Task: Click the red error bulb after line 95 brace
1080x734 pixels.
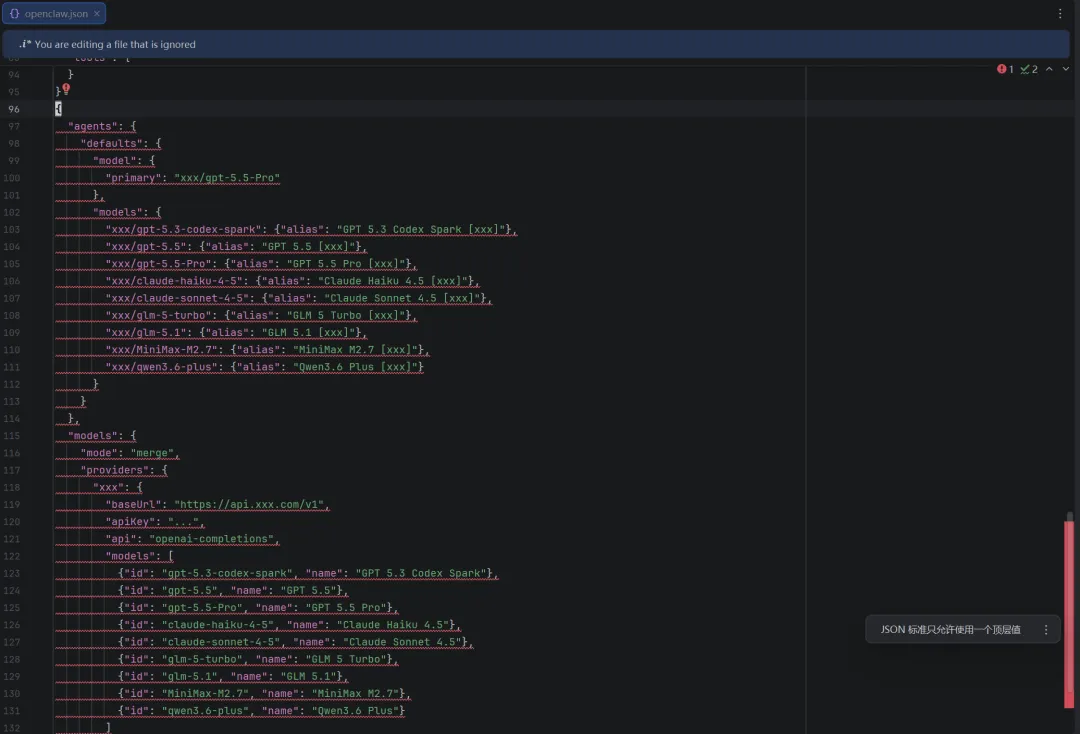Action: click(66, 89)
